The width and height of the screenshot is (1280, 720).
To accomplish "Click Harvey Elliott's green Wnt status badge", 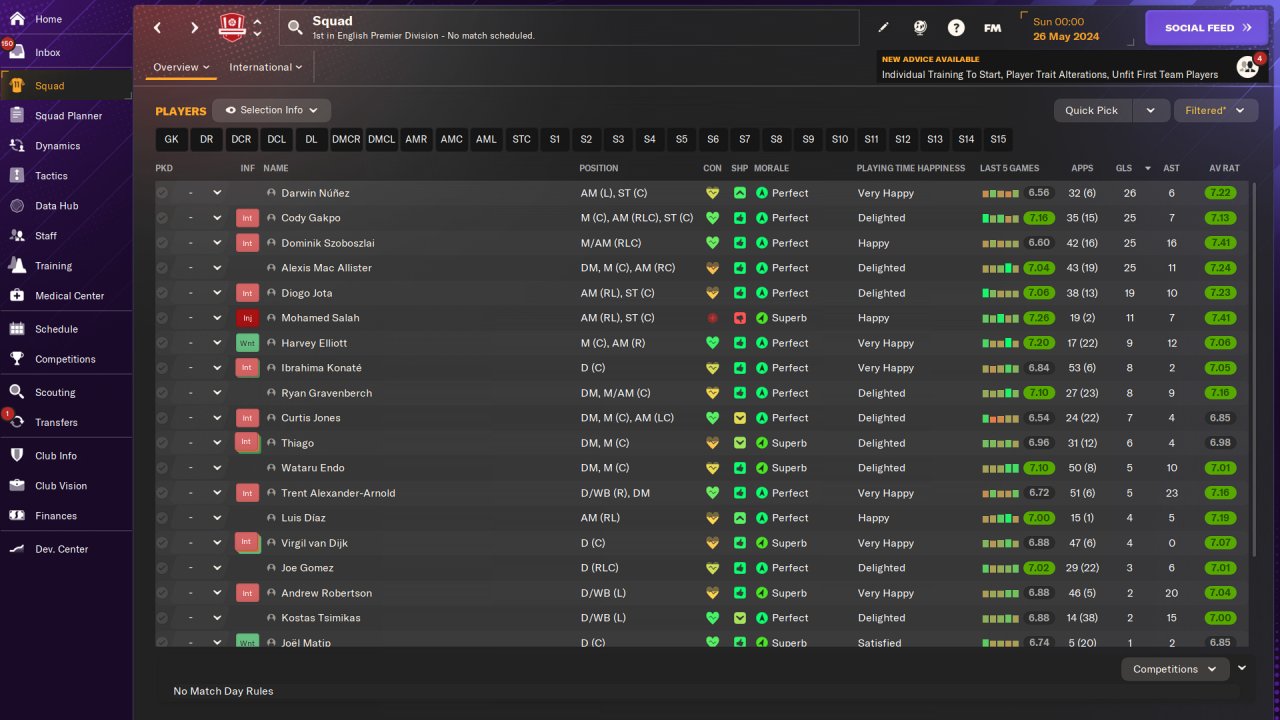I will [x=247, y=343].
